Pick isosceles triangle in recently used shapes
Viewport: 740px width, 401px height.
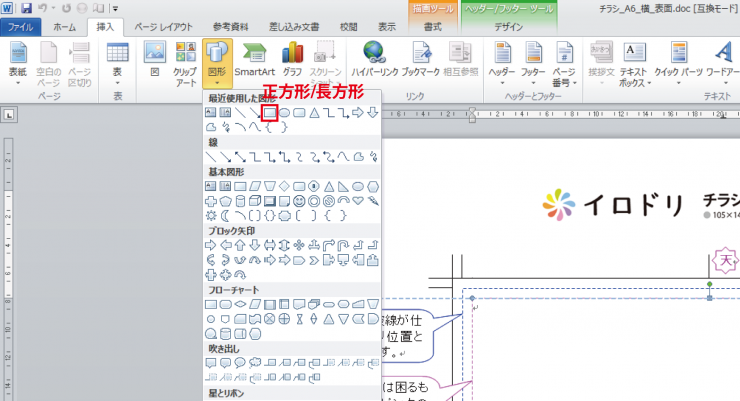314,113
